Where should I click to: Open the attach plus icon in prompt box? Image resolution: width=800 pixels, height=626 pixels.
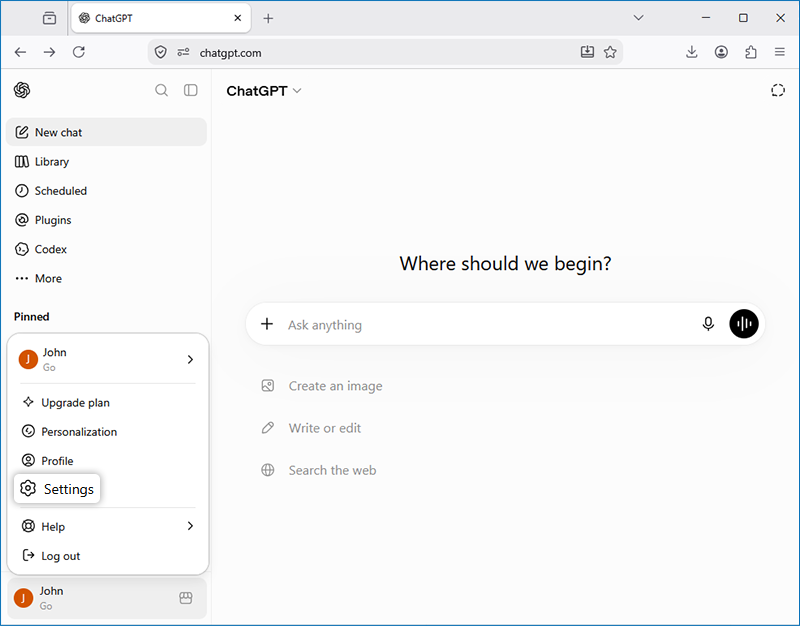tap(267, 323)
